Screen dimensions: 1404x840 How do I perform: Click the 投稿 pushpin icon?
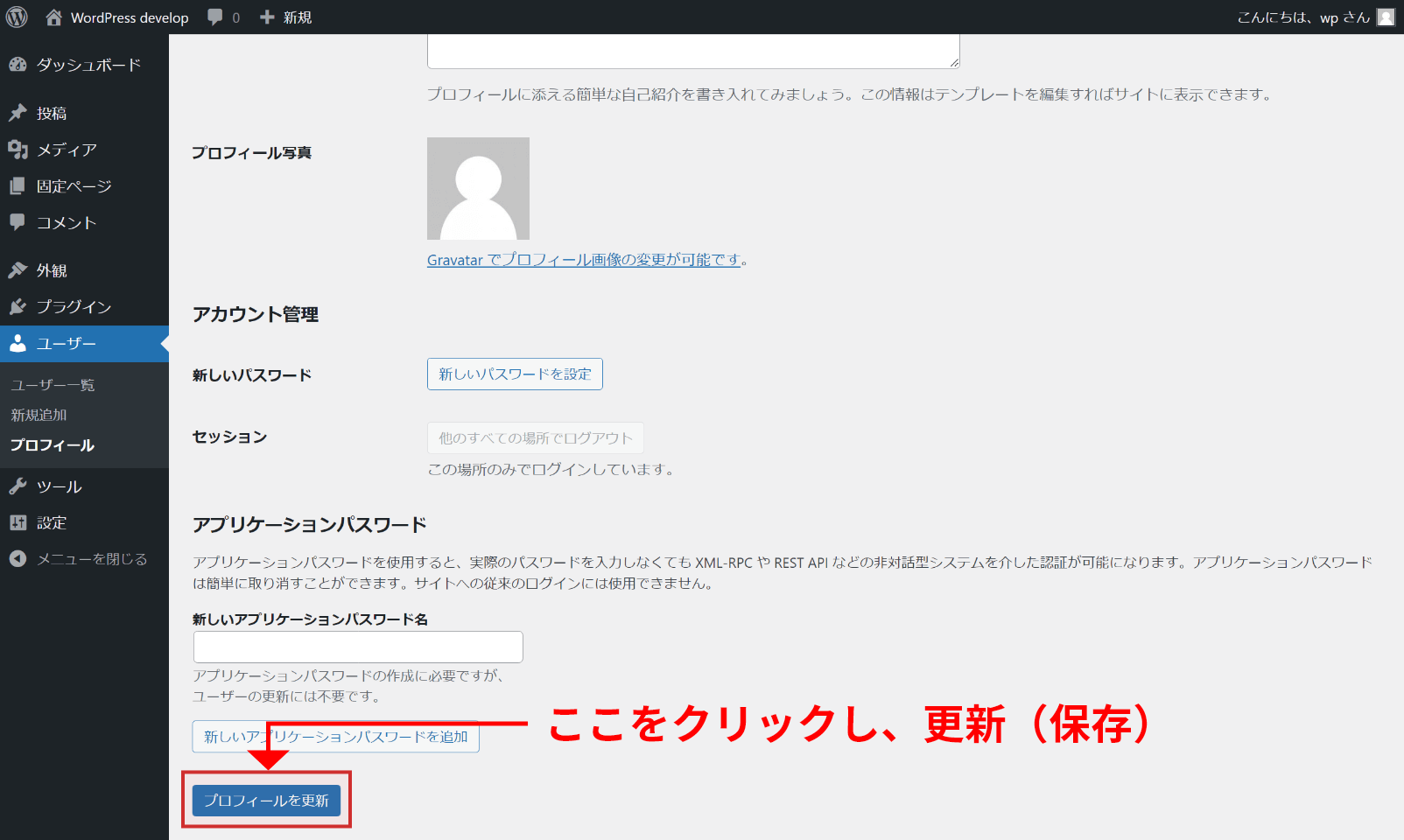pos(18,113)
